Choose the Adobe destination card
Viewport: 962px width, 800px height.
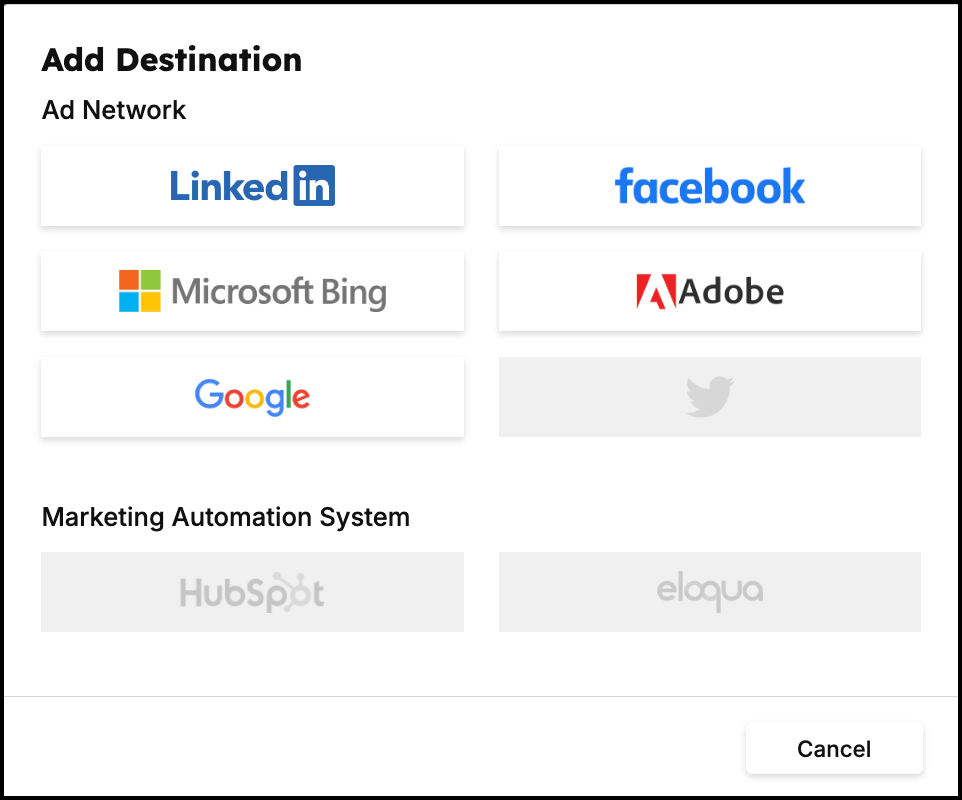[x=710, y=291]
